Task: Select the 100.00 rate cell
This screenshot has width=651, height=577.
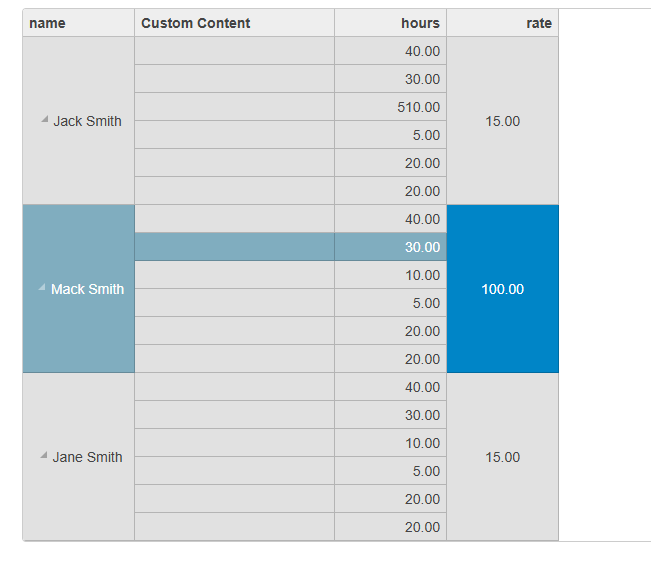Action: click(x=503, y=289)
